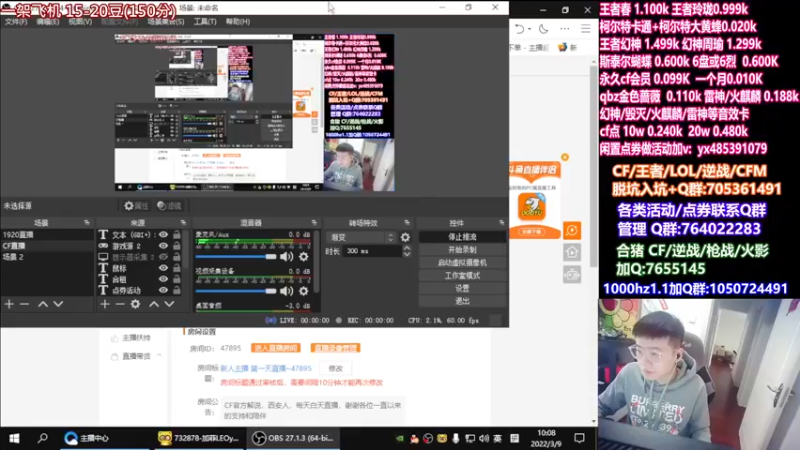The width and height of the screenshot is (800, 450).
Task: Click the 开始录制 button
Action: [x=462, y=250]
